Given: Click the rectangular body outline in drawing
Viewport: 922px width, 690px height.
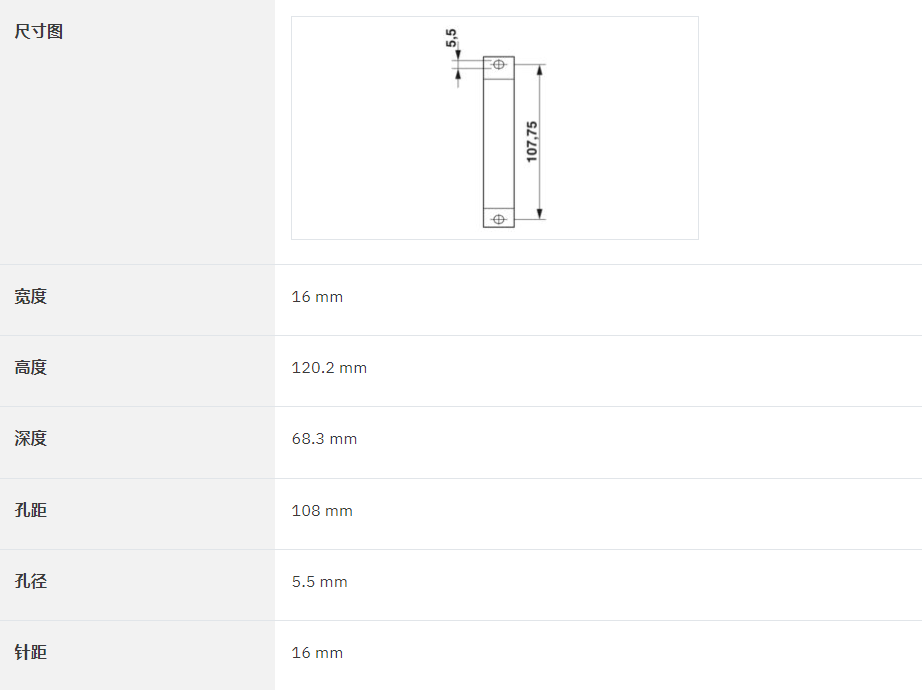Looking at the screenshot, I should point(499,142).
